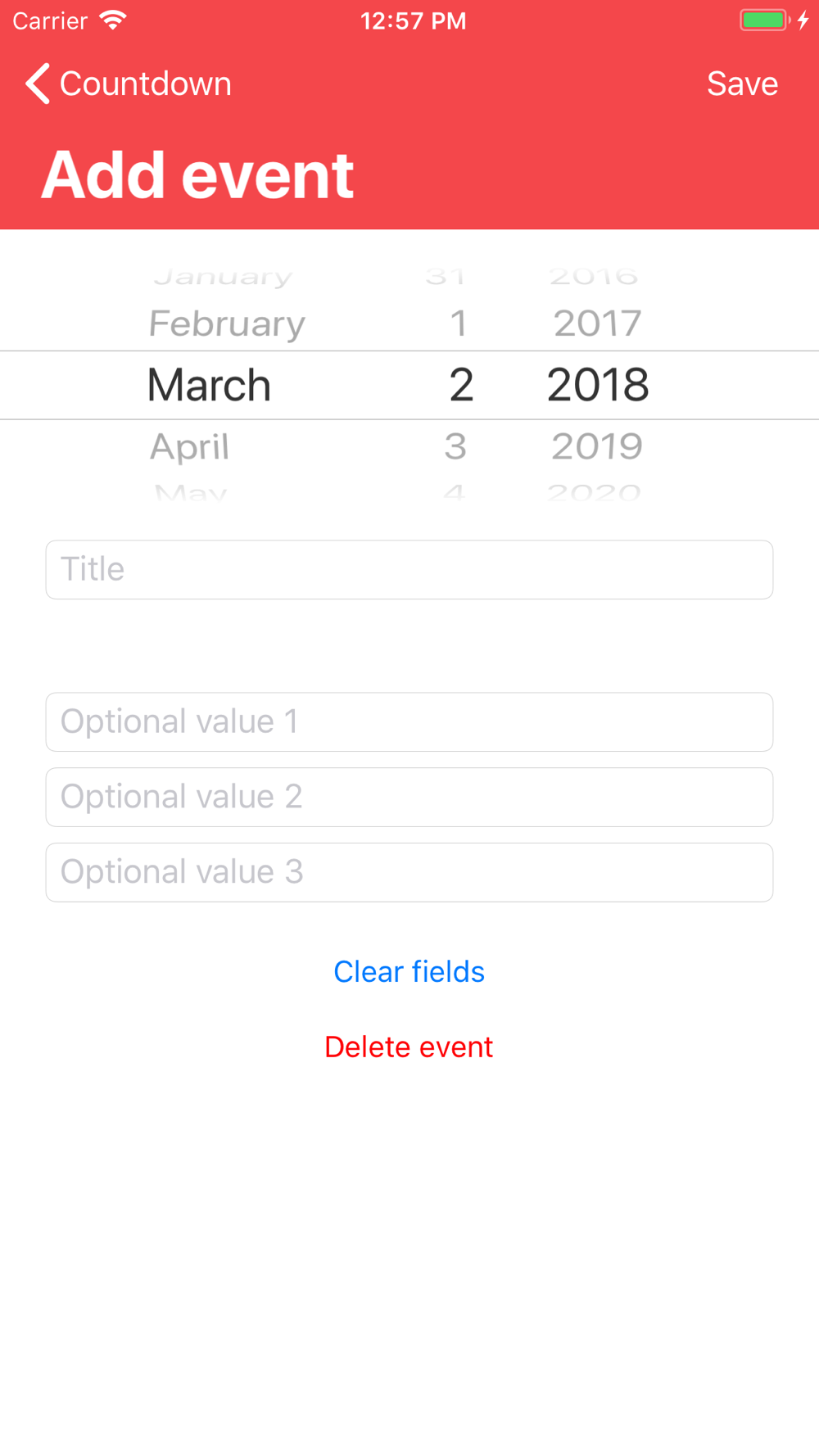Pick year 2019 in picker
Image resolution: width=819 pixels, height=1456 pixels.
coord(597,446)
